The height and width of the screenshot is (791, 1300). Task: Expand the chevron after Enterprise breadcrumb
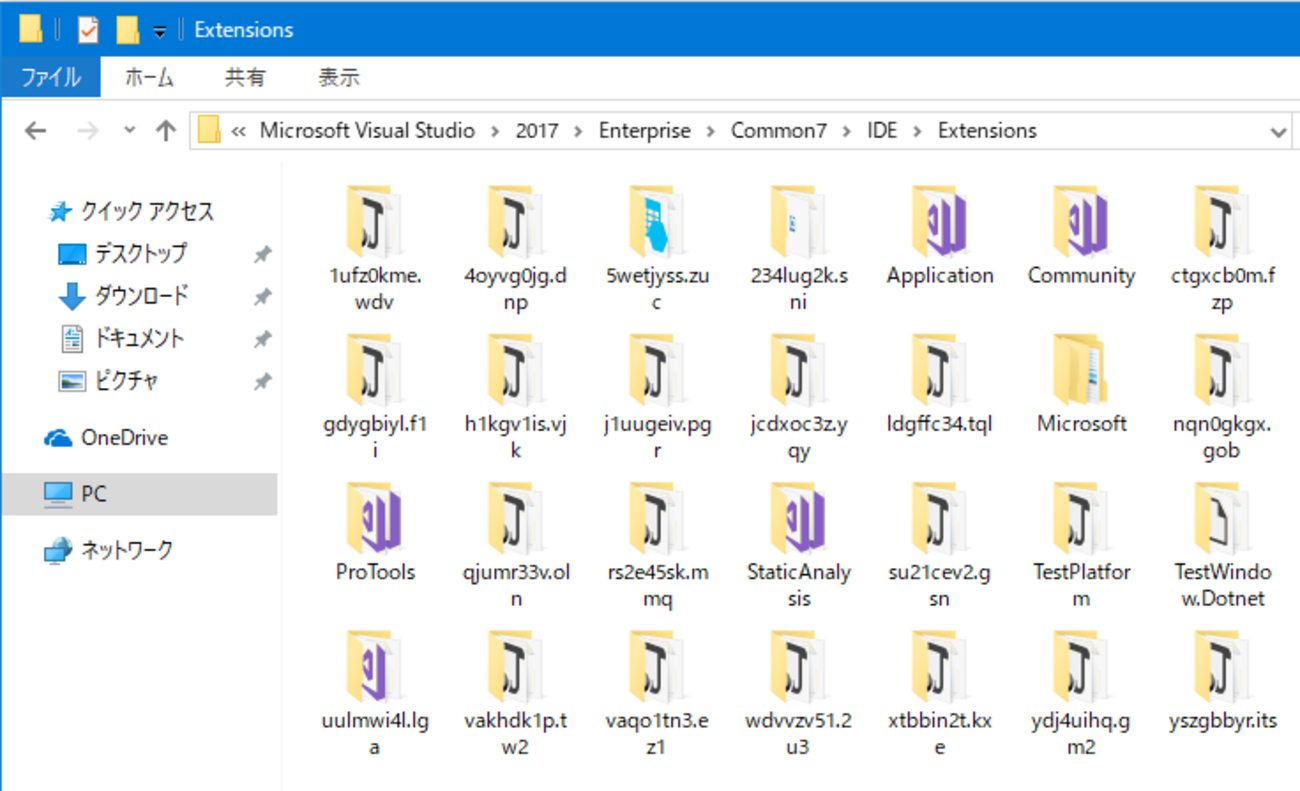[711, 131]
